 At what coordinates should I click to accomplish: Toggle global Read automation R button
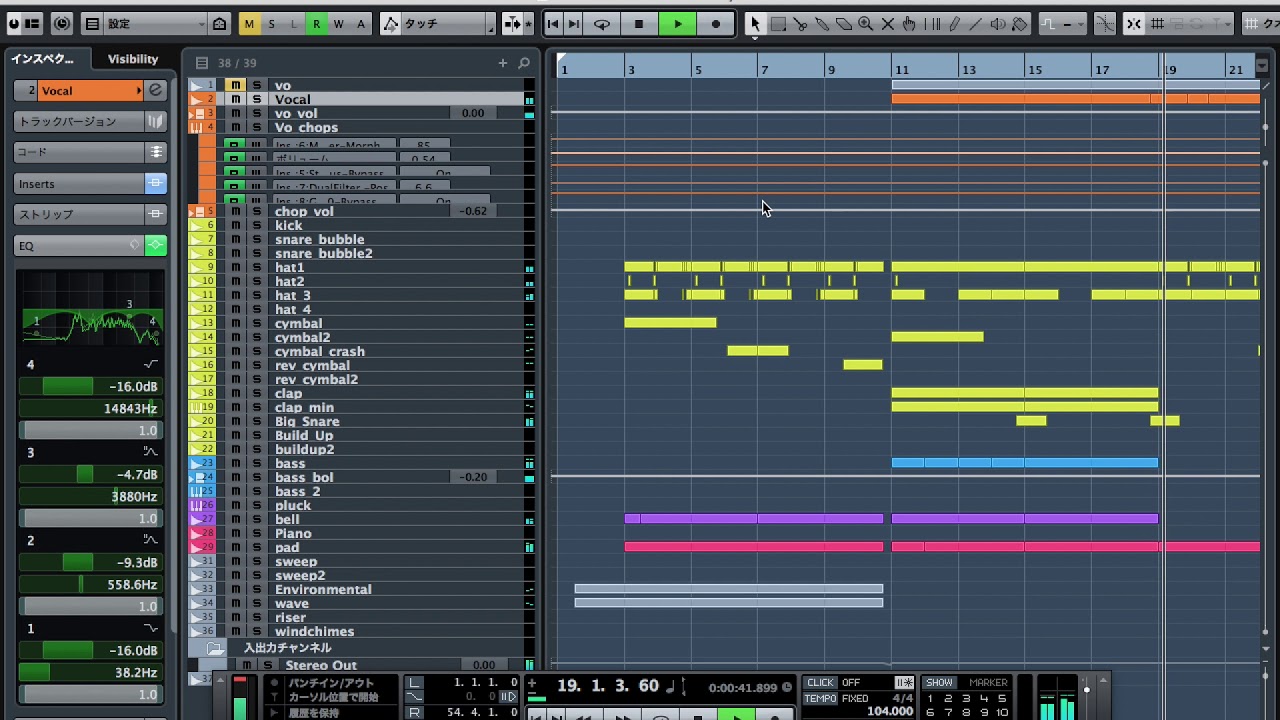(316, 24)
